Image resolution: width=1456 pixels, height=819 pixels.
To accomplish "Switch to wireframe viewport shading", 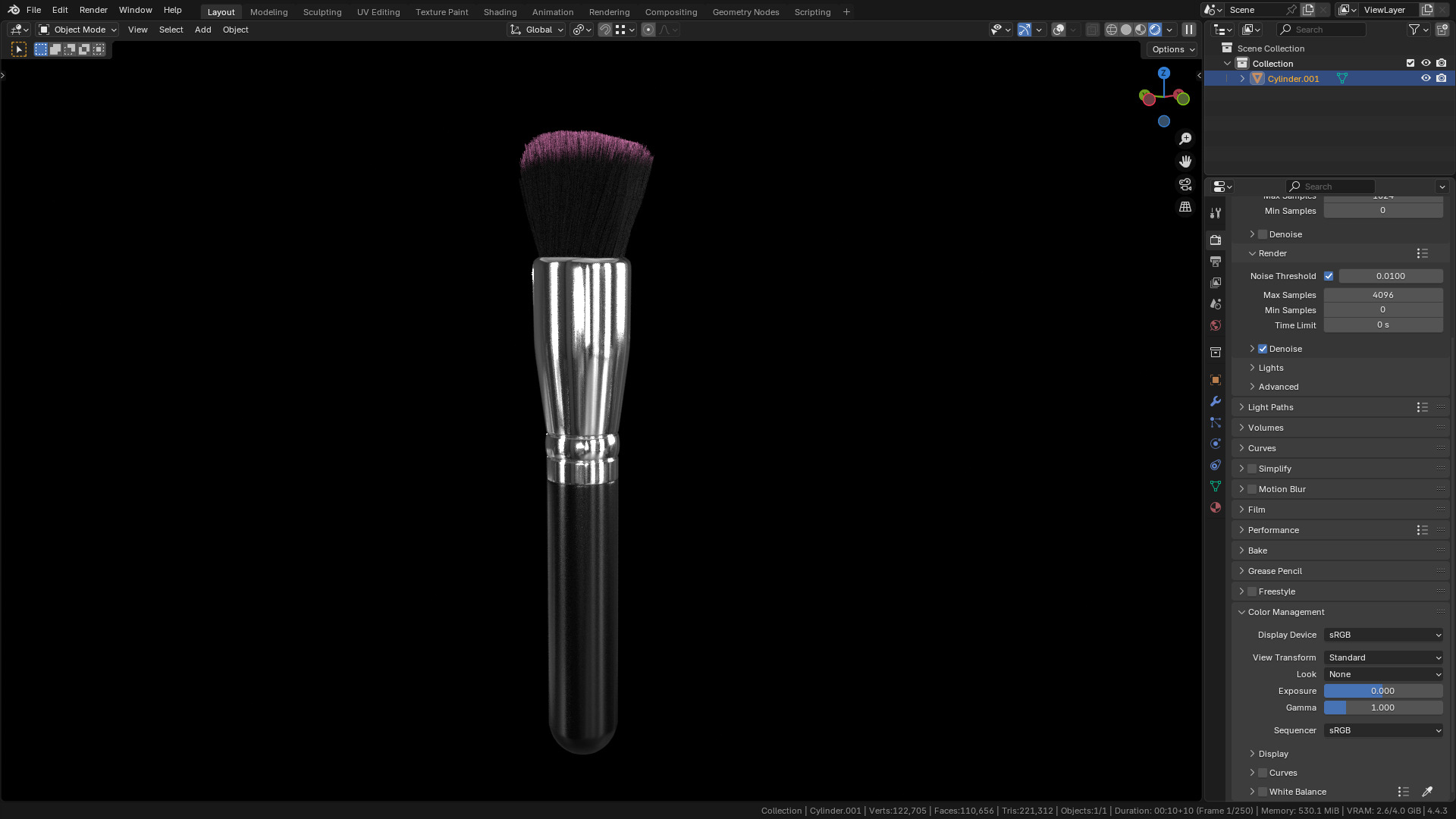I will 1112,30.
